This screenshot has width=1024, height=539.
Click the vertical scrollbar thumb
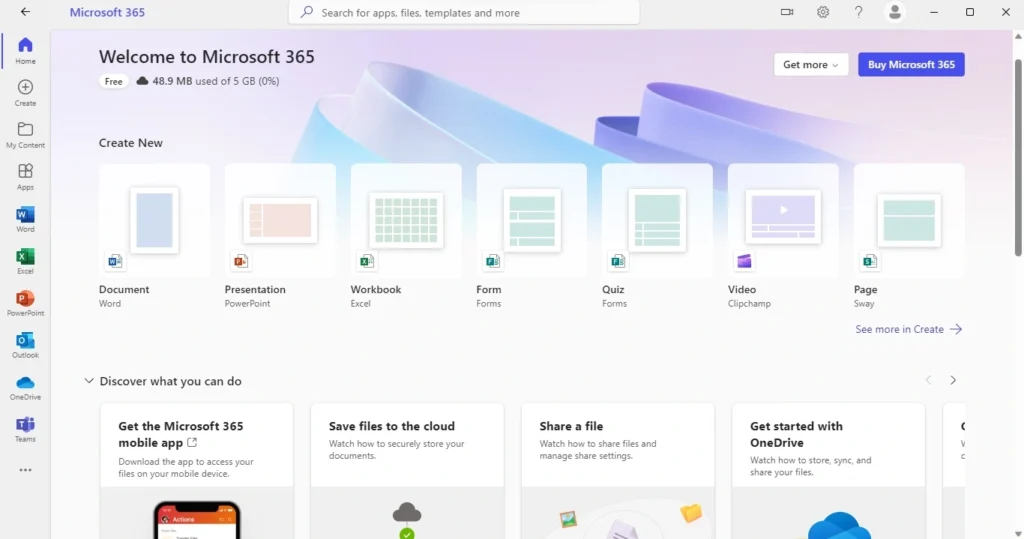[1018, 157]
